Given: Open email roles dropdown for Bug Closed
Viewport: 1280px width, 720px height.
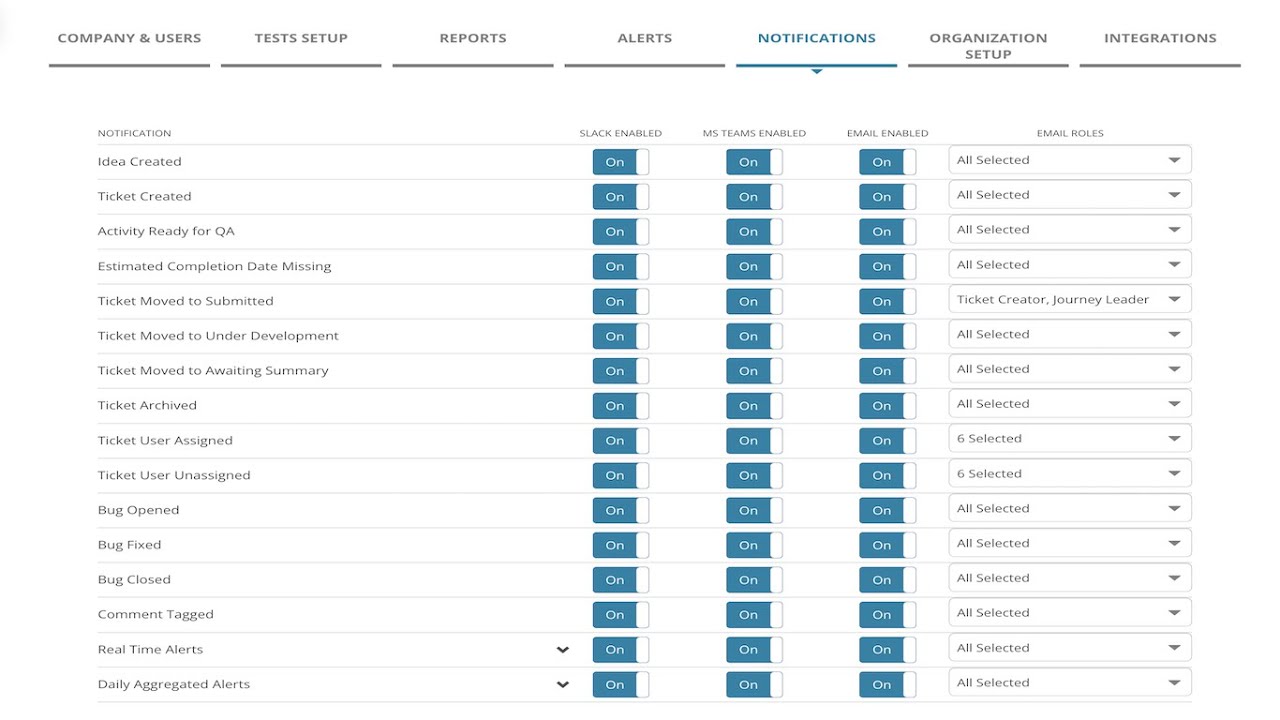Looking at the screenshot, I should tap(1070, 578).
